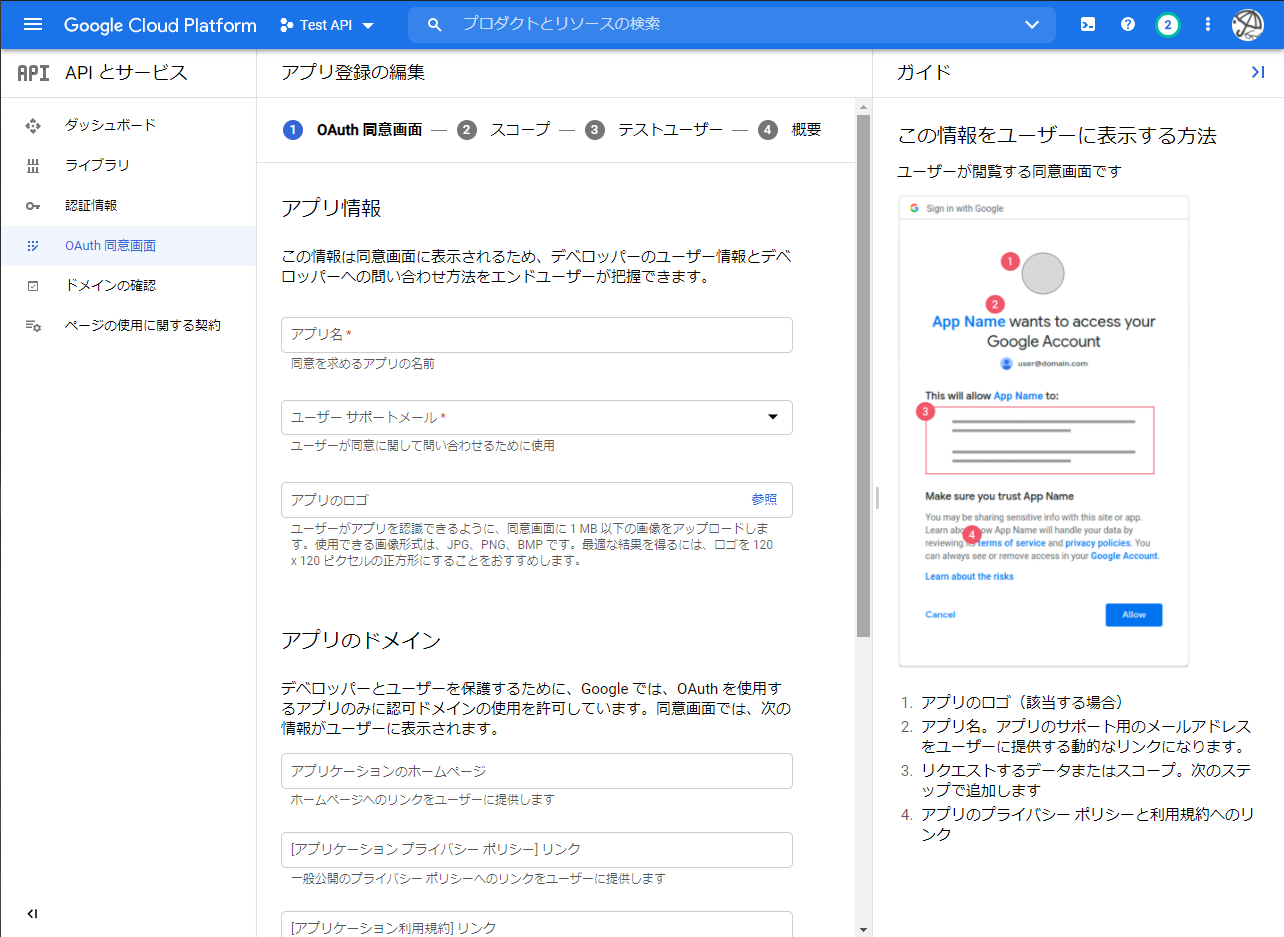Go to ページの使用に関する契約 menu item

pos(128,325)
